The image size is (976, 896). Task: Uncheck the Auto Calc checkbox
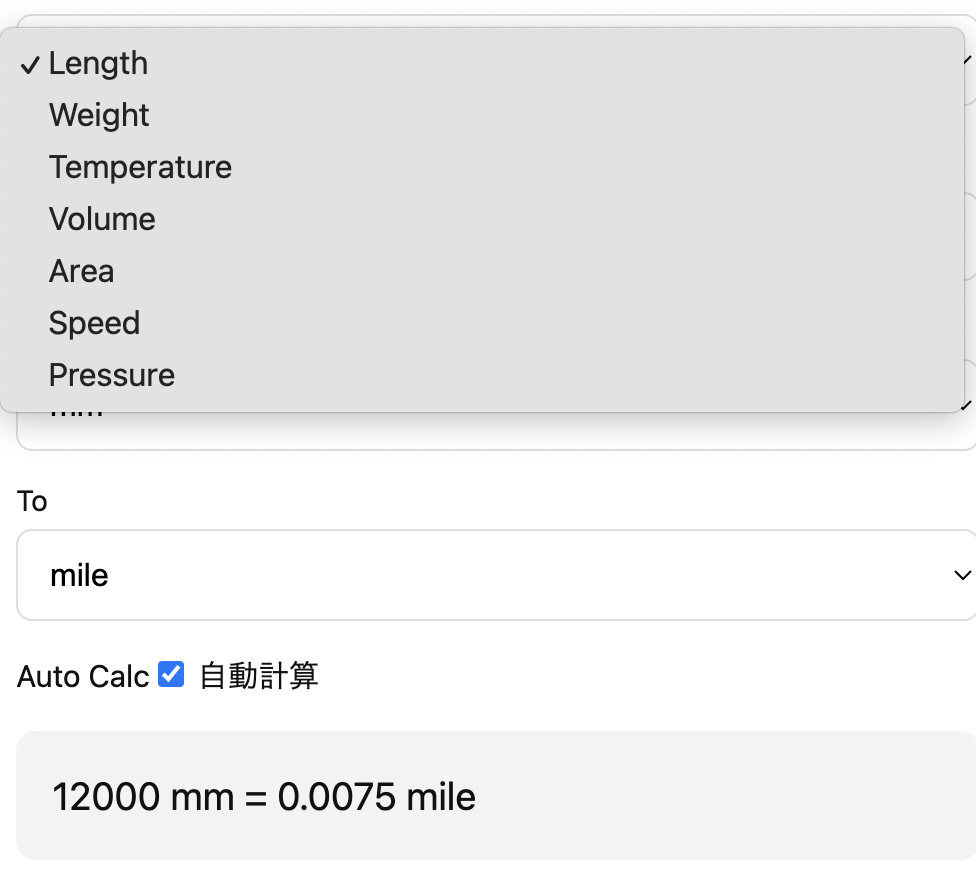point(171,674)
